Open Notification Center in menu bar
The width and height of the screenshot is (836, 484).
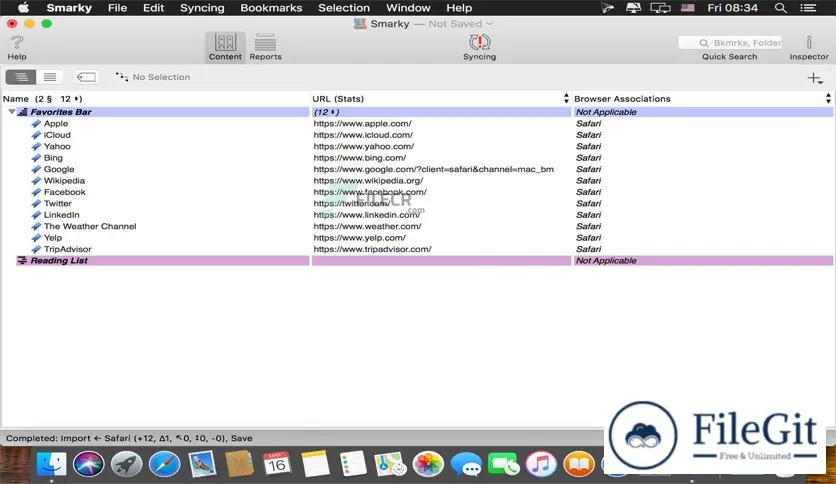coord(808,8)
